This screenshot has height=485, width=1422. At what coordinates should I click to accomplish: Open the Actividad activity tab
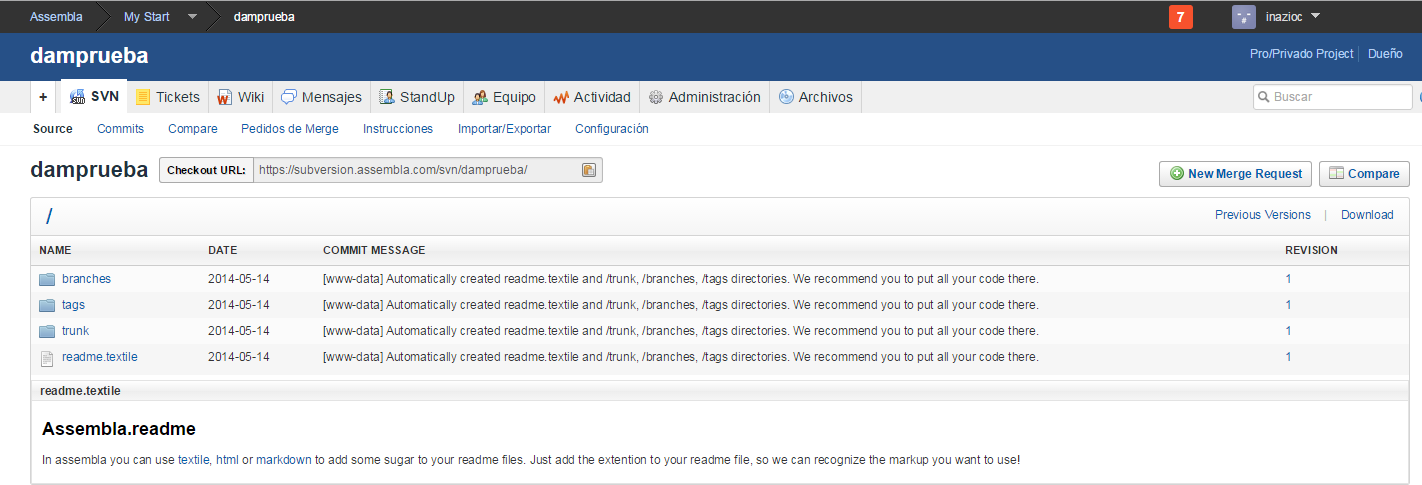tap(591, 97)
